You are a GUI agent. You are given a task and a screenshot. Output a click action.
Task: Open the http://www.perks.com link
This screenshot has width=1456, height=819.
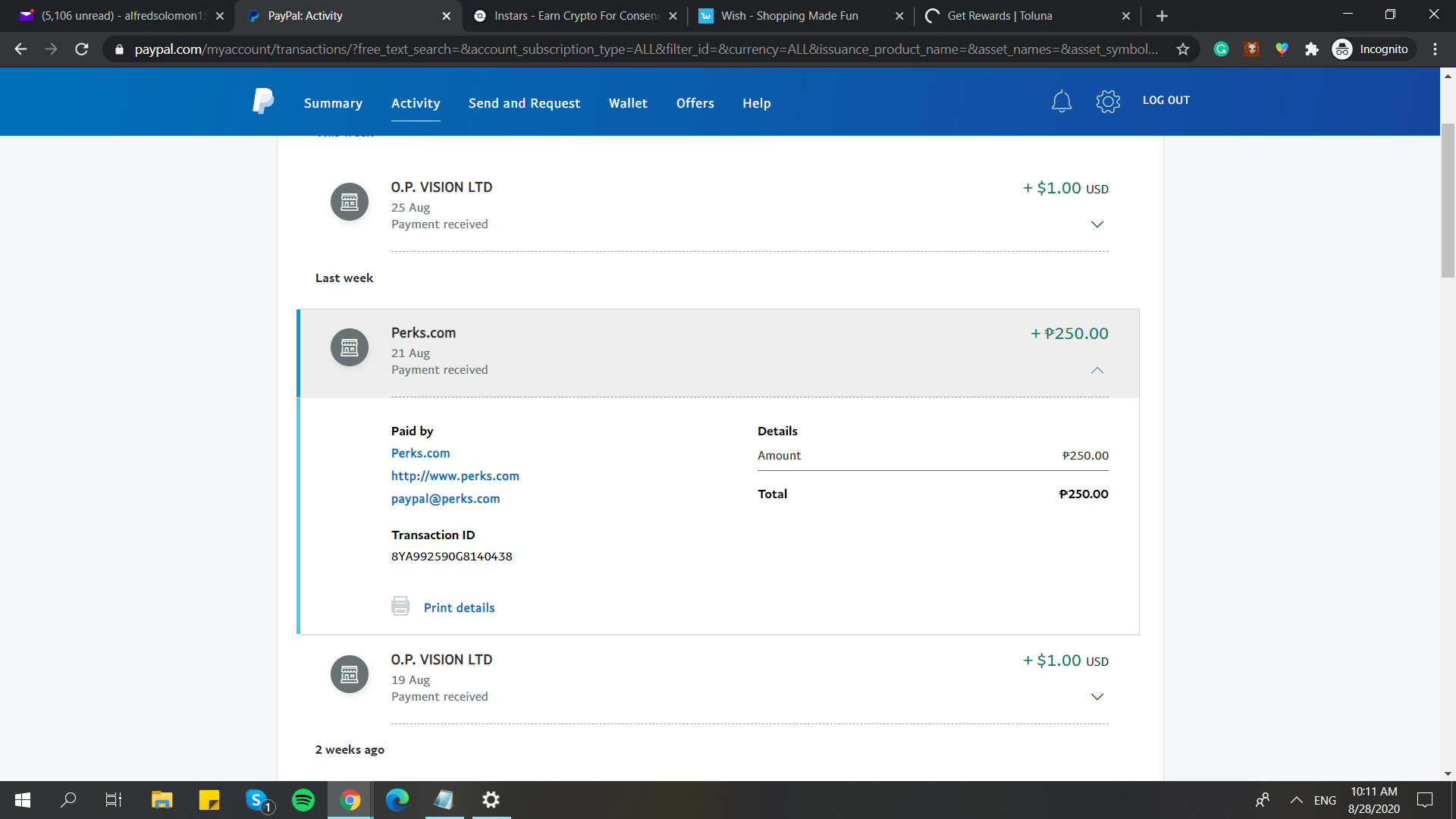point(455,475)
